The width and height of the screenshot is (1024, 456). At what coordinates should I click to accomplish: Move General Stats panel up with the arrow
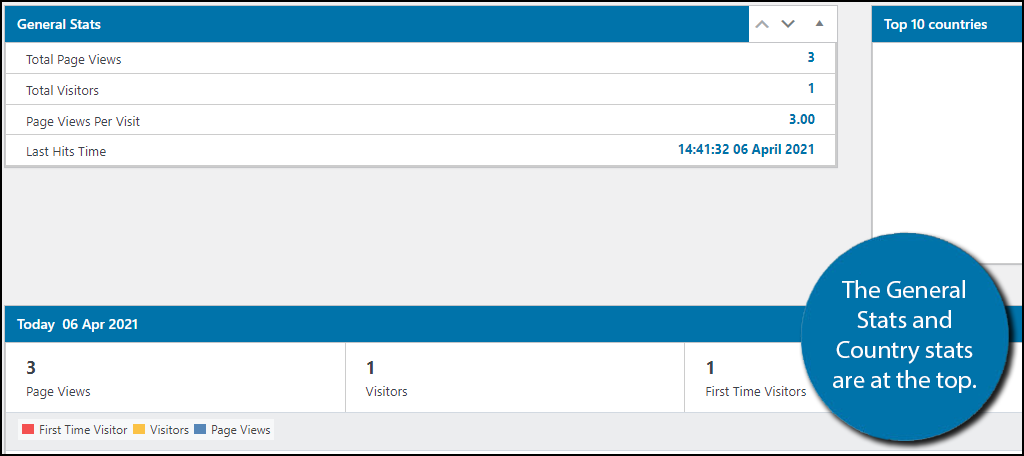tap(762, 24)
